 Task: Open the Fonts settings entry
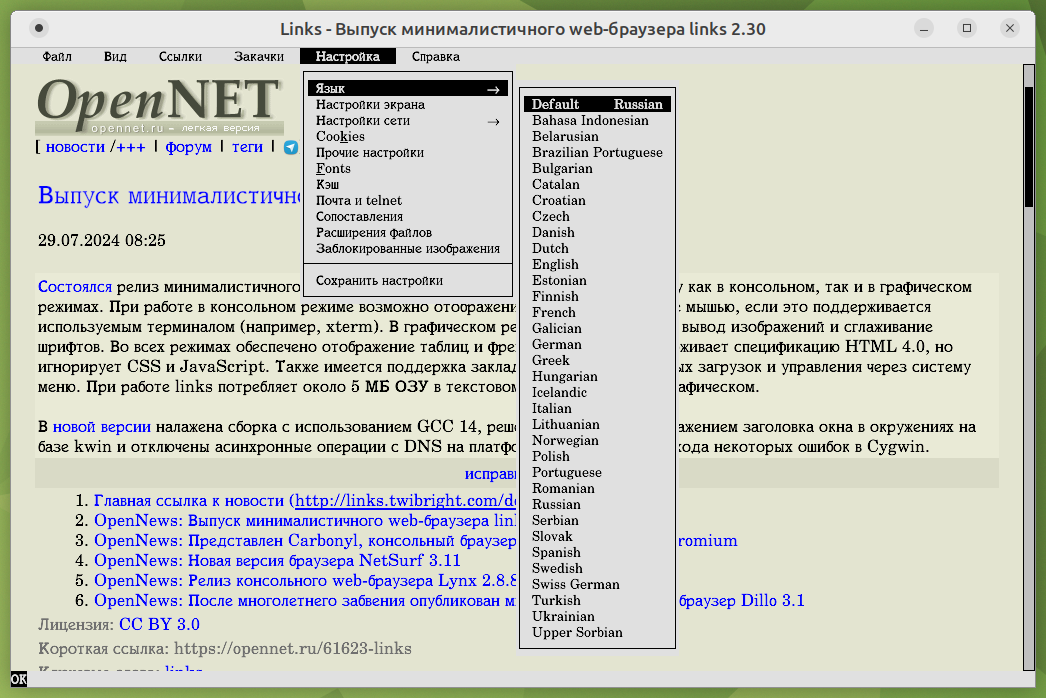(x=408, y=169)
